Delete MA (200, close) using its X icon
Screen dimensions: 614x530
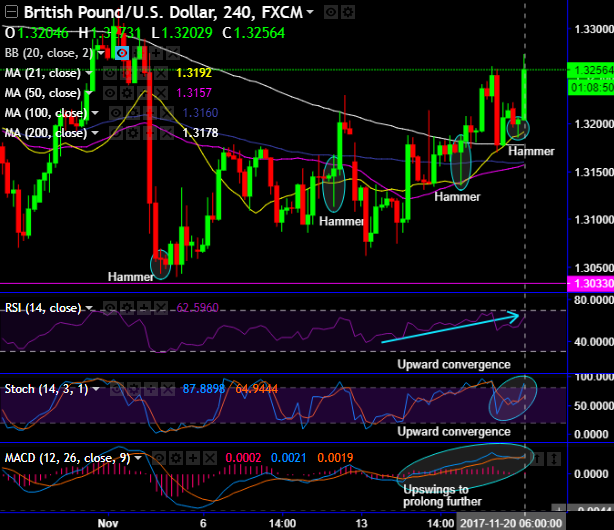(167, 133)
